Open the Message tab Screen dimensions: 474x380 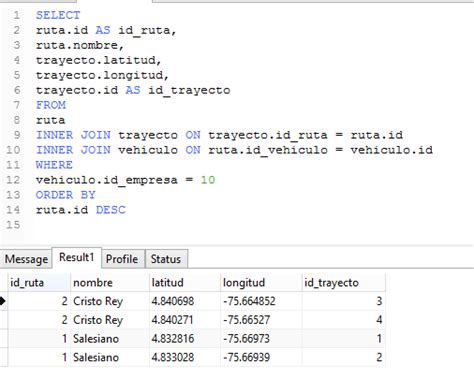(x=26, y=259)
